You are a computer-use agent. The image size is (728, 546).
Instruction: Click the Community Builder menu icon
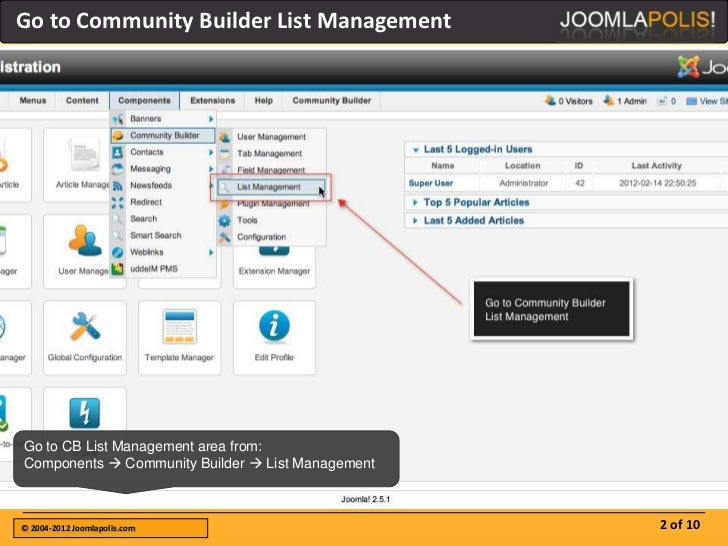(x=118, y=136)
